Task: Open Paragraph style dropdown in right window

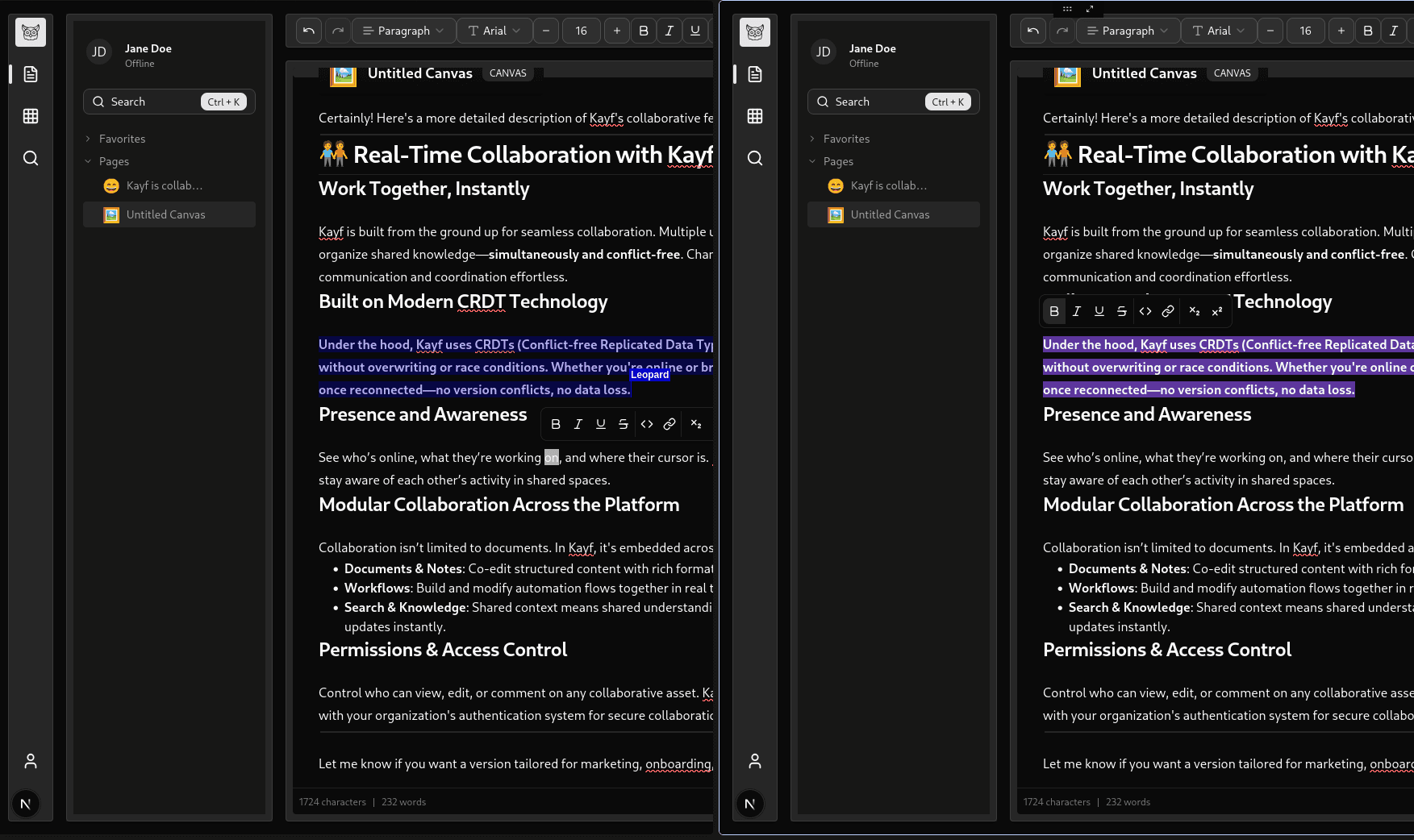Action: [x=1128, y=31]
